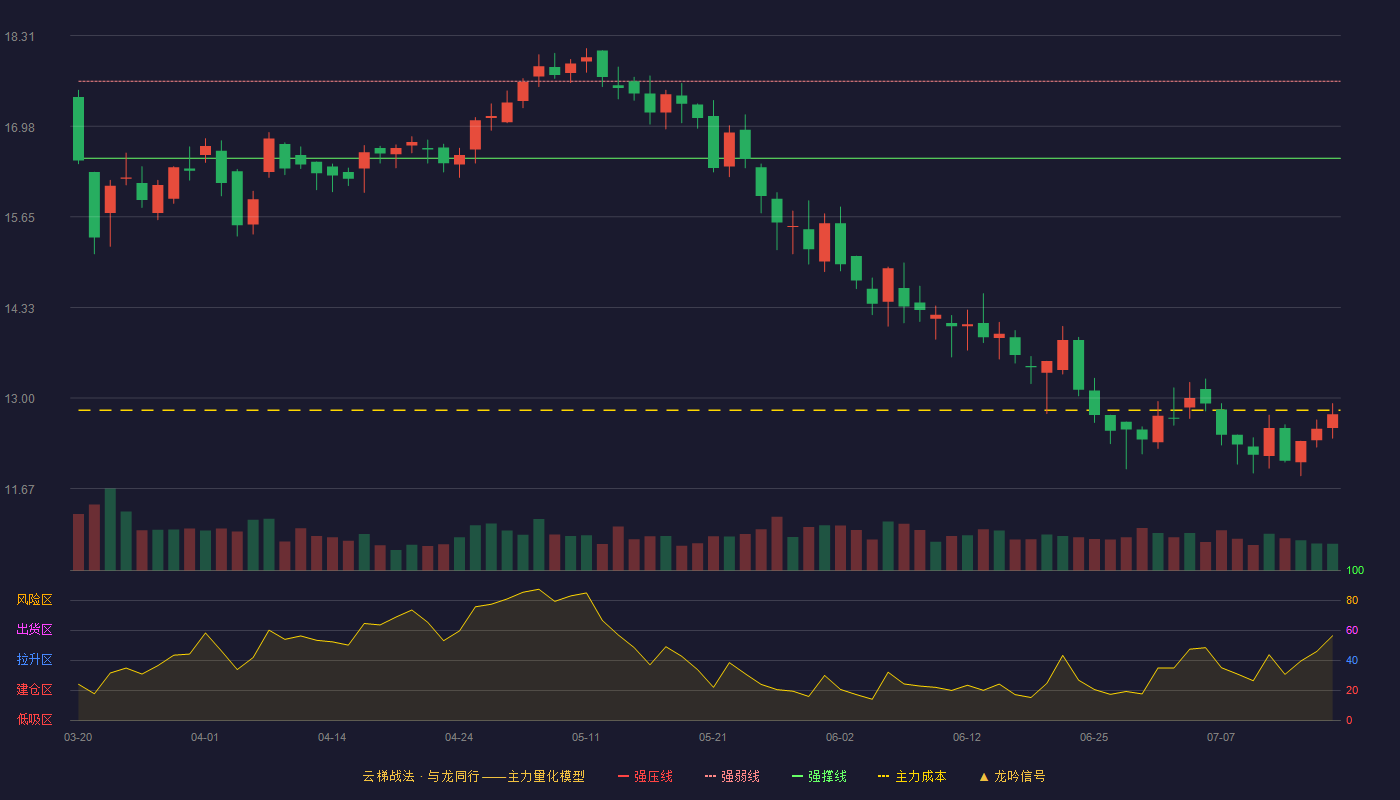Viewport: 1400px width, 800px height.
Task: Select the 出货区 zone label
Action: [34, 630]
